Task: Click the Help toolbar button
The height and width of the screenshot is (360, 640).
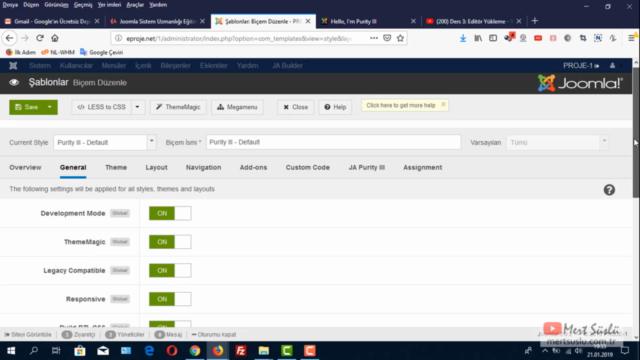Action: [335, 107]
